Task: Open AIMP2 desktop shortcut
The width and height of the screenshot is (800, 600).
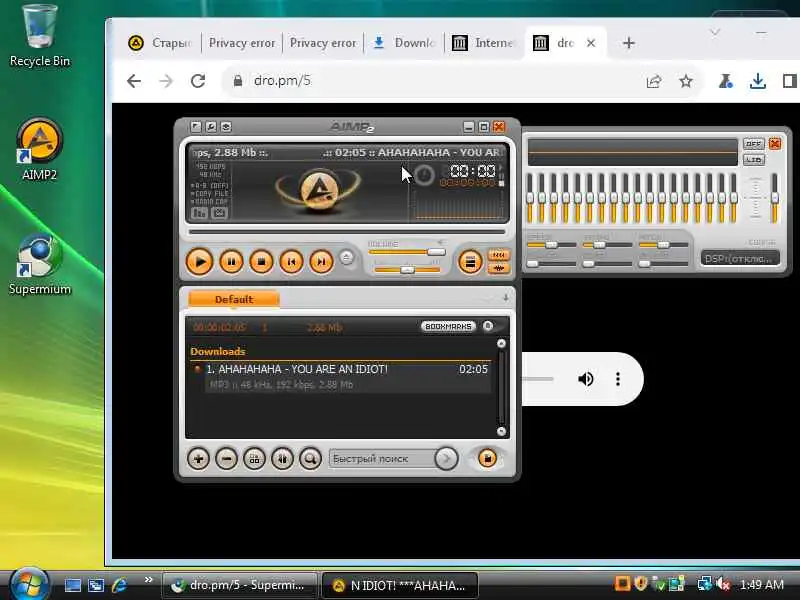Action: click(x=40, y=149)
